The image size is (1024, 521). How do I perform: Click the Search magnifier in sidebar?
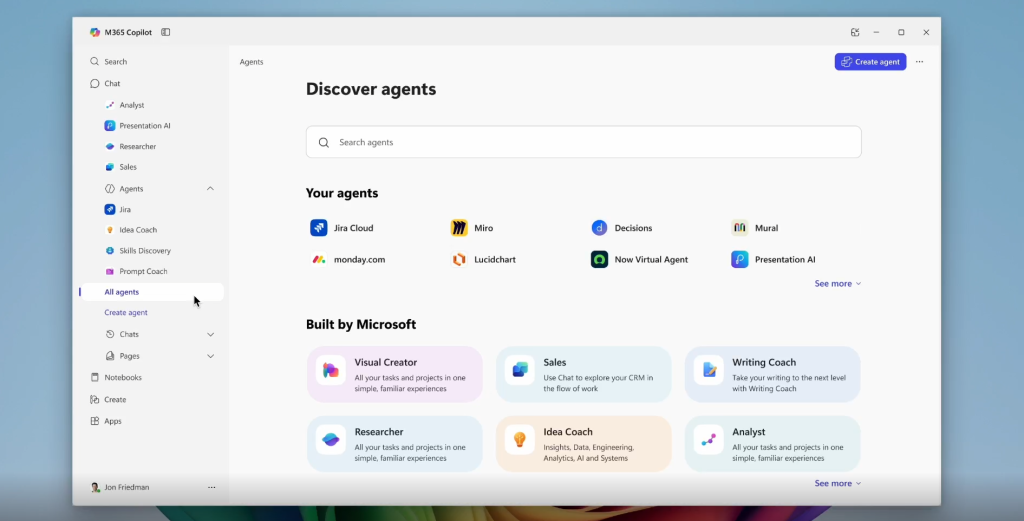coord(95,61)
